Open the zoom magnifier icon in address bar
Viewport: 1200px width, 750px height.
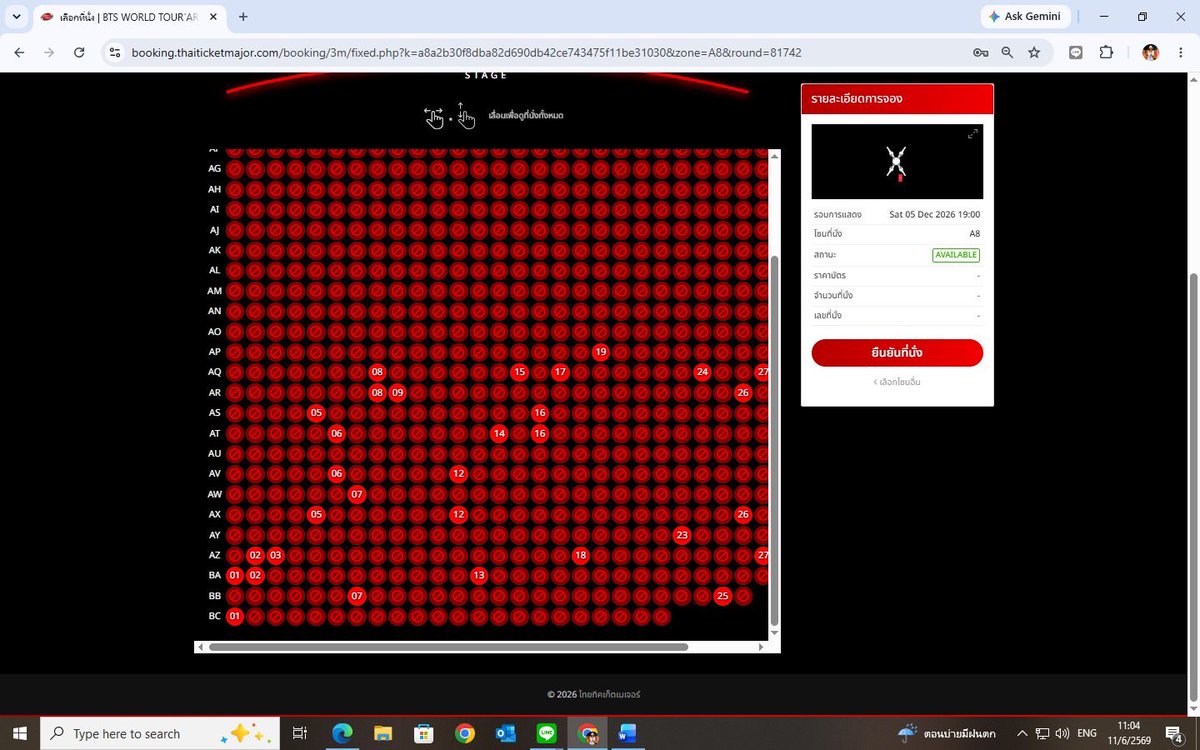(1007, 52)
